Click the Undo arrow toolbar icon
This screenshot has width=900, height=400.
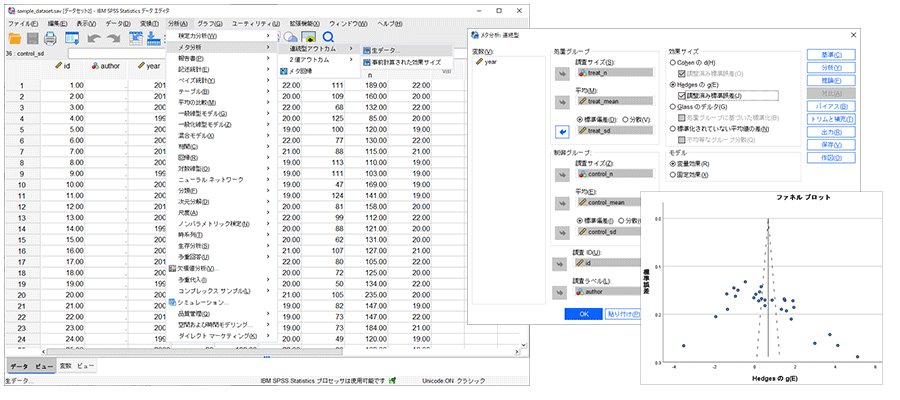click(x=96, y=38)
